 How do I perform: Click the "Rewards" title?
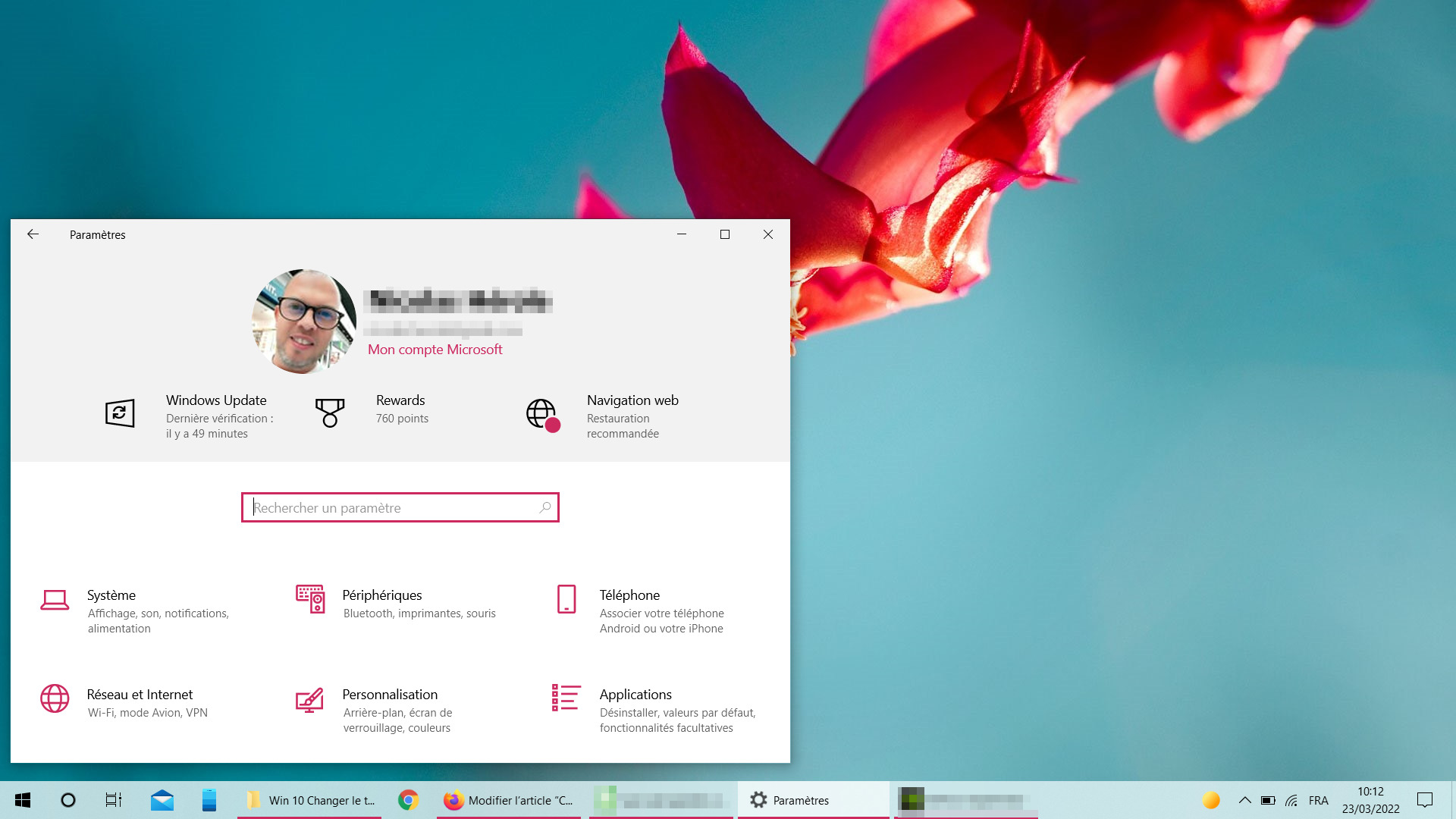(x=400, y=400)
